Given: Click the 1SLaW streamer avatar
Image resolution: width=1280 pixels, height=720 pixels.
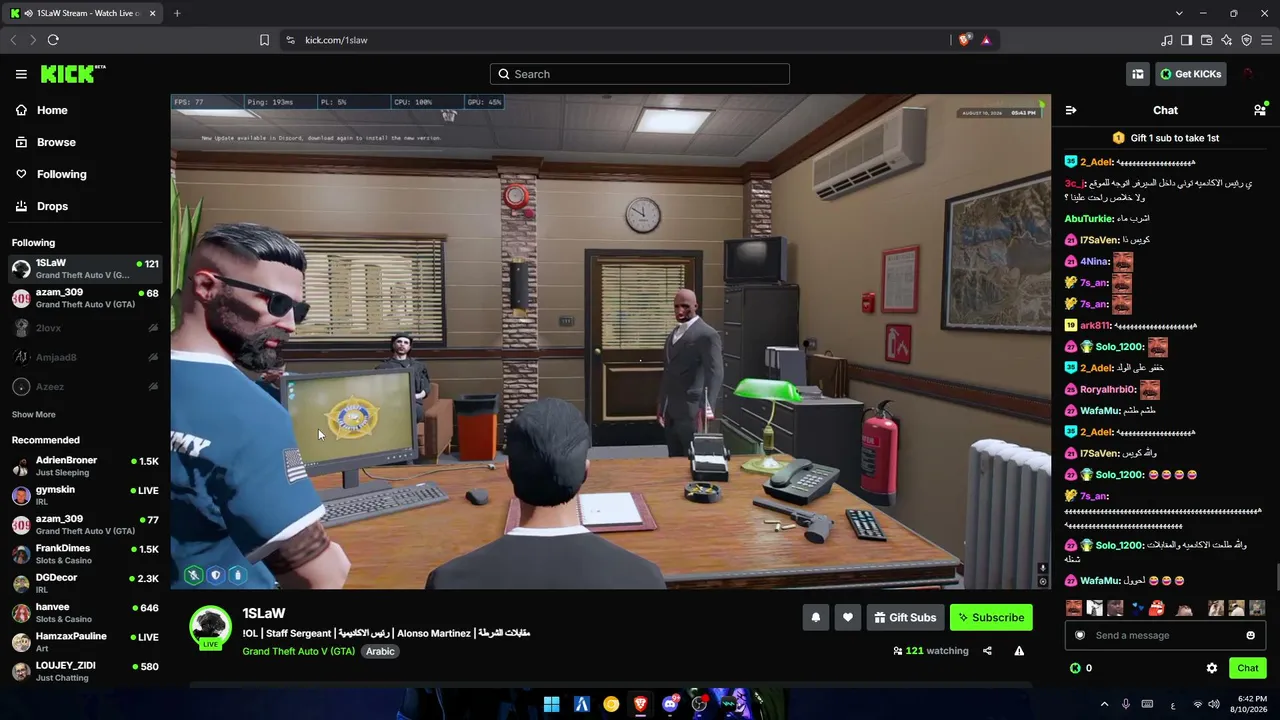Looking at the screenshot, I should [x=210, y=627].
